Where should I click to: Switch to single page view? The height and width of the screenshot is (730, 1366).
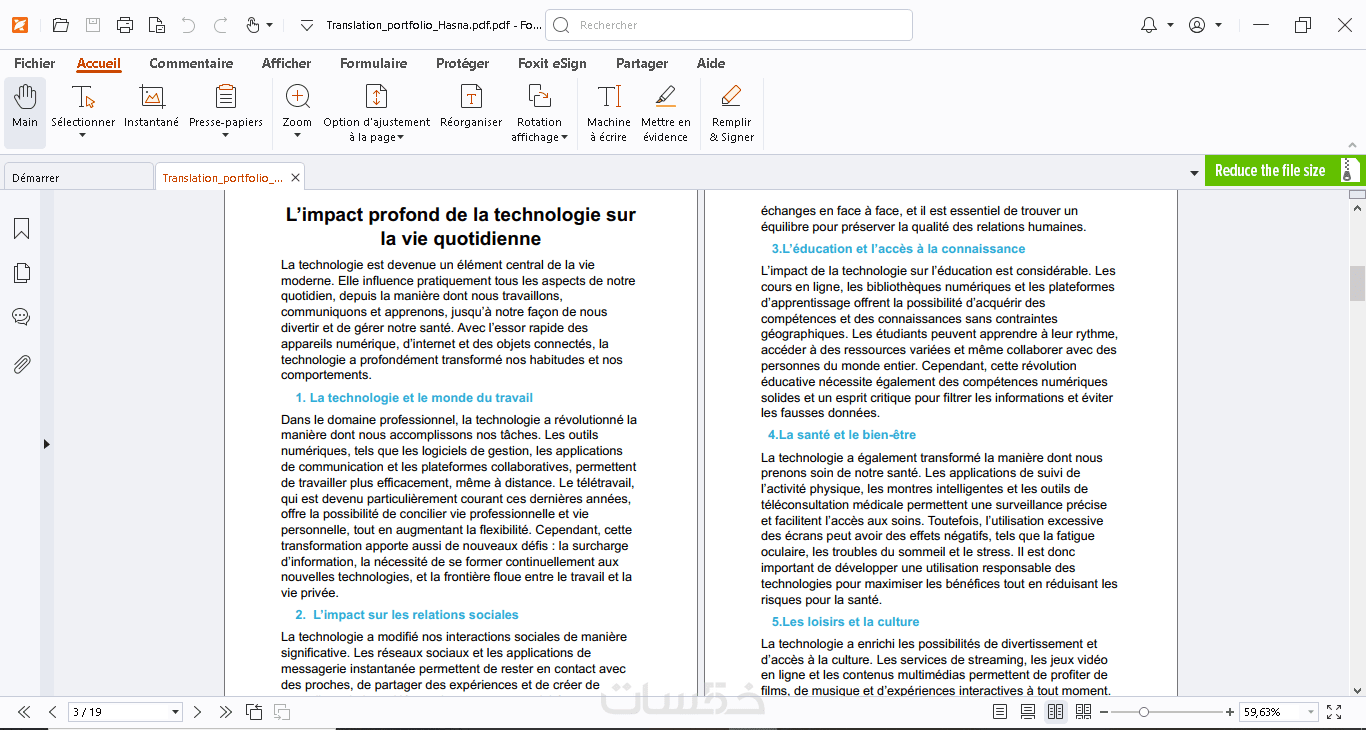click(1000, 712)
